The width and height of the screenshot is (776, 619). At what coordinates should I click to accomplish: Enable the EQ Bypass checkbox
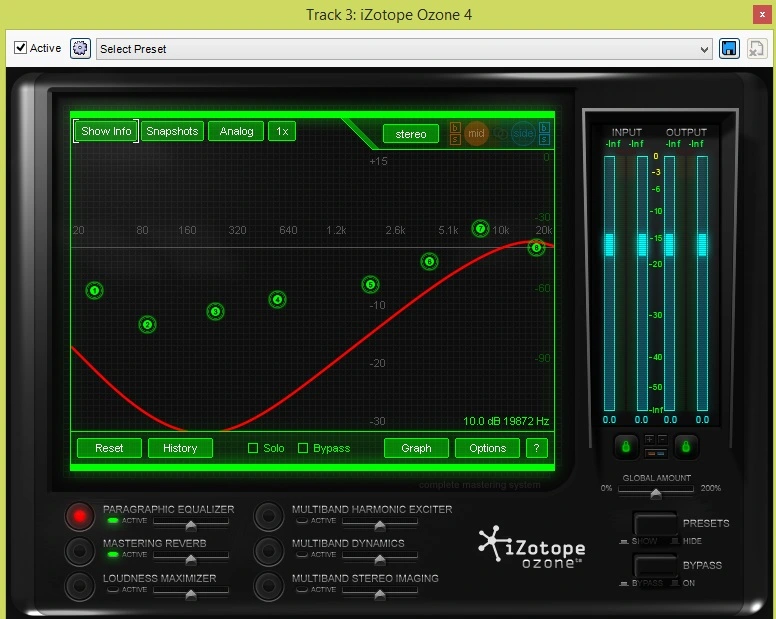point(303,448)
